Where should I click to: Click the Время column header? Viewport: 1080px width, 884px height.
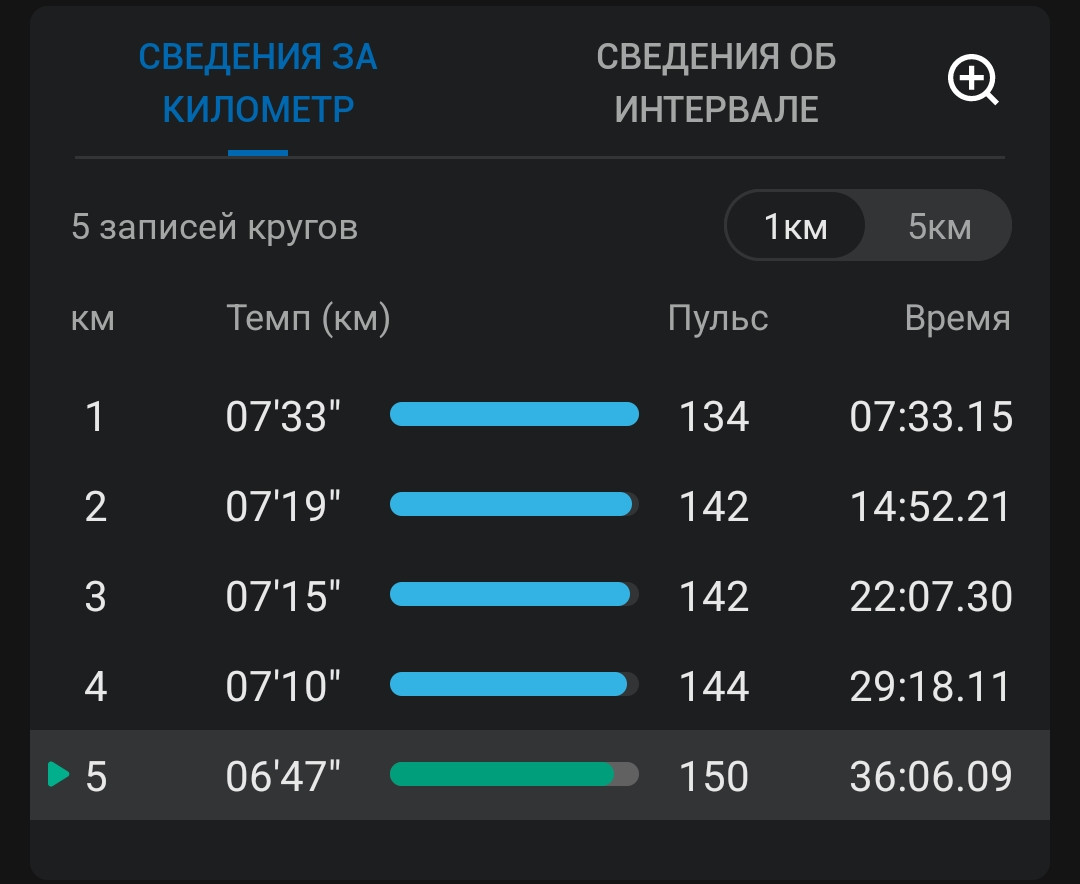point(957,319)
